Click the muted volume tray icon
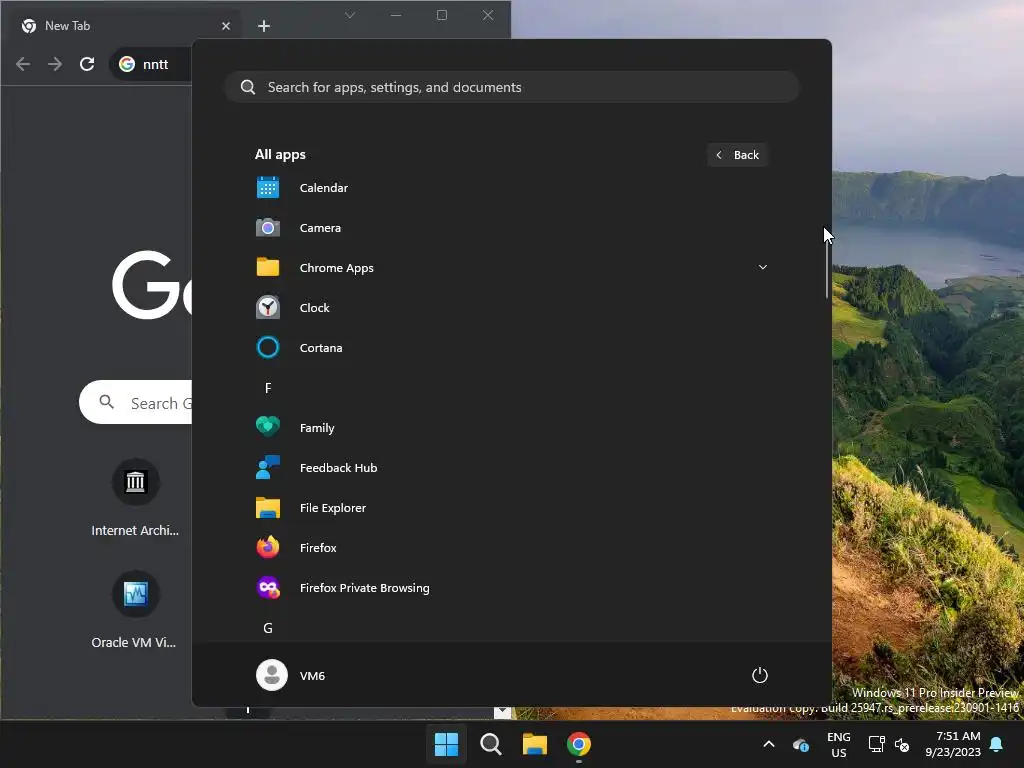Viewport: 1024px width, 768px height. coord(902,744)
